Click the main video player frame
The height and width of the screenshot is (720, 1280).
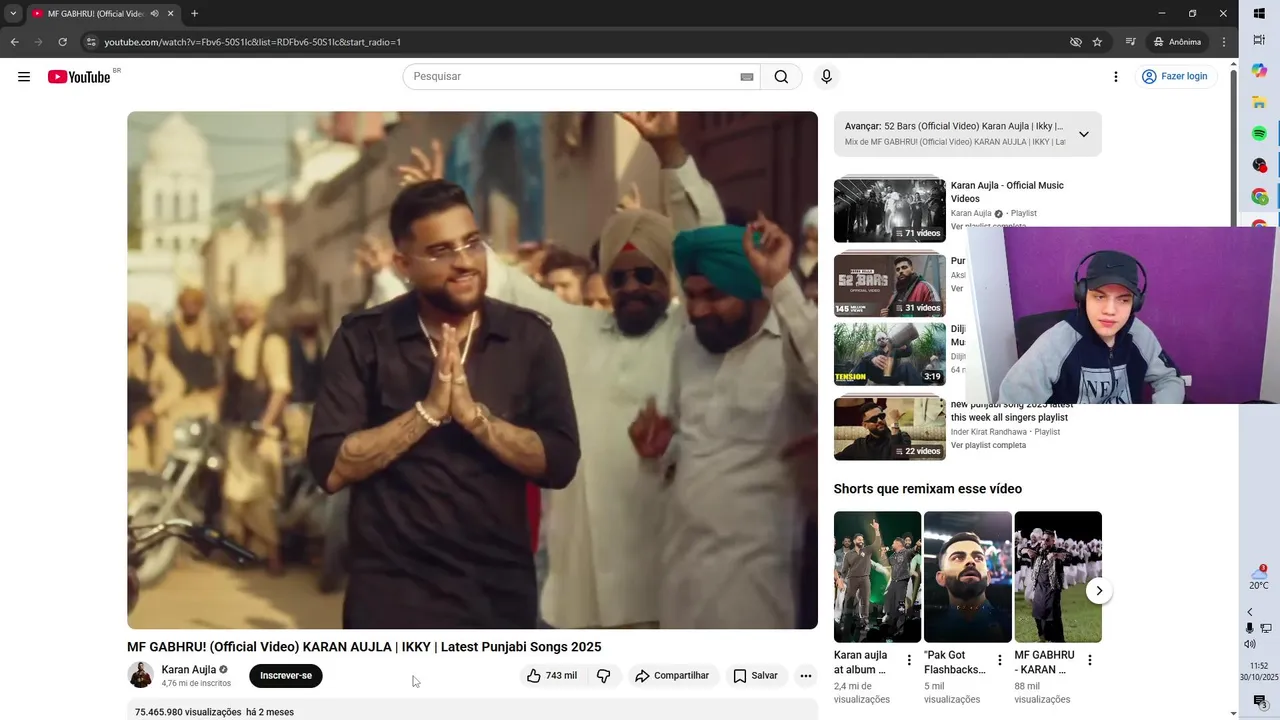pyautogui.click(x=472, y=370)
